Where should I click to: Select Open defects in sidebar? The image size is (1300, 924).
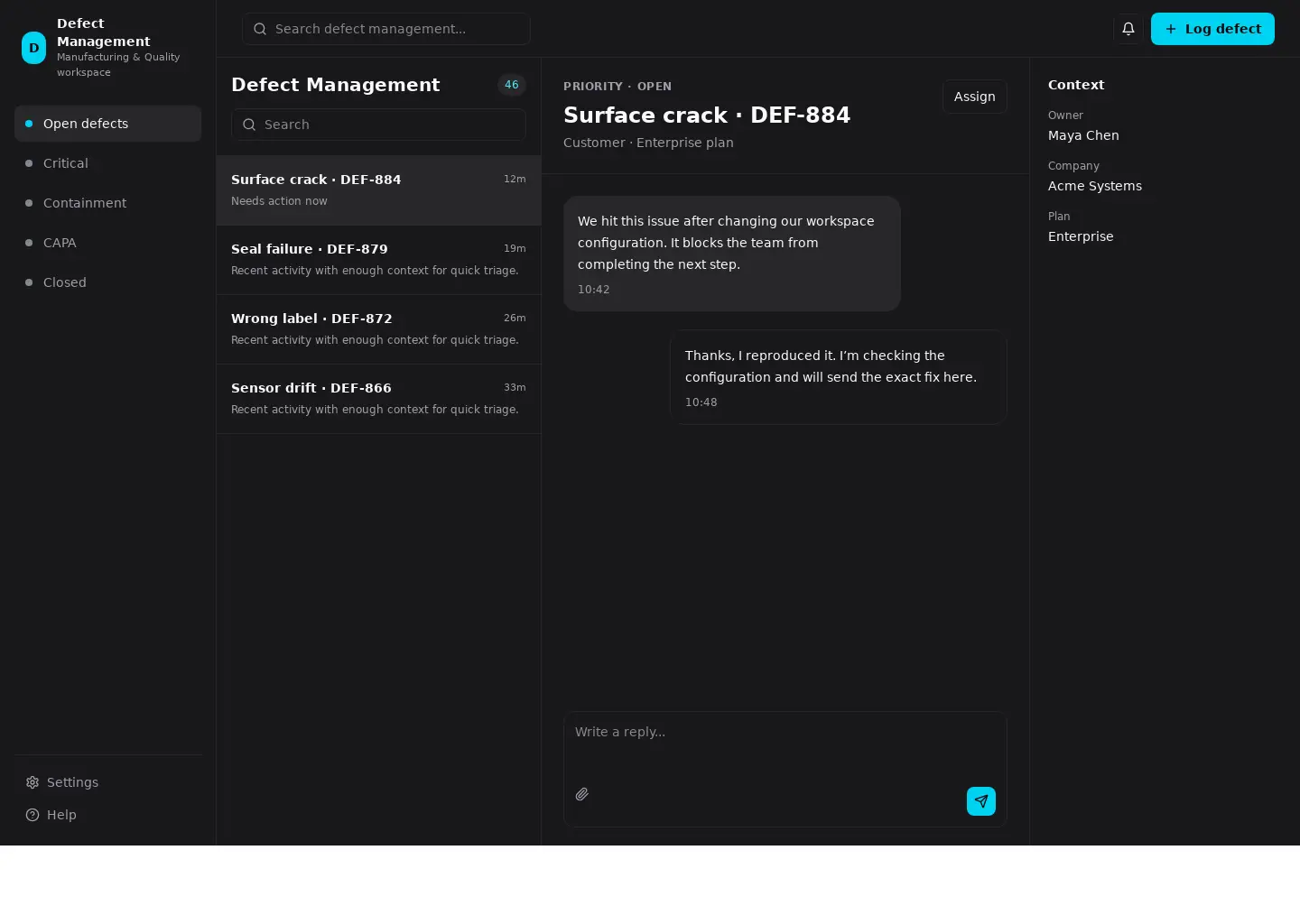107,124
